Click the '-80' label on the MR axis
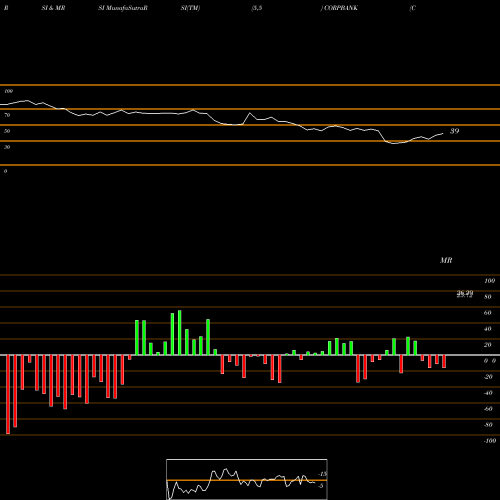 [488, 425]
